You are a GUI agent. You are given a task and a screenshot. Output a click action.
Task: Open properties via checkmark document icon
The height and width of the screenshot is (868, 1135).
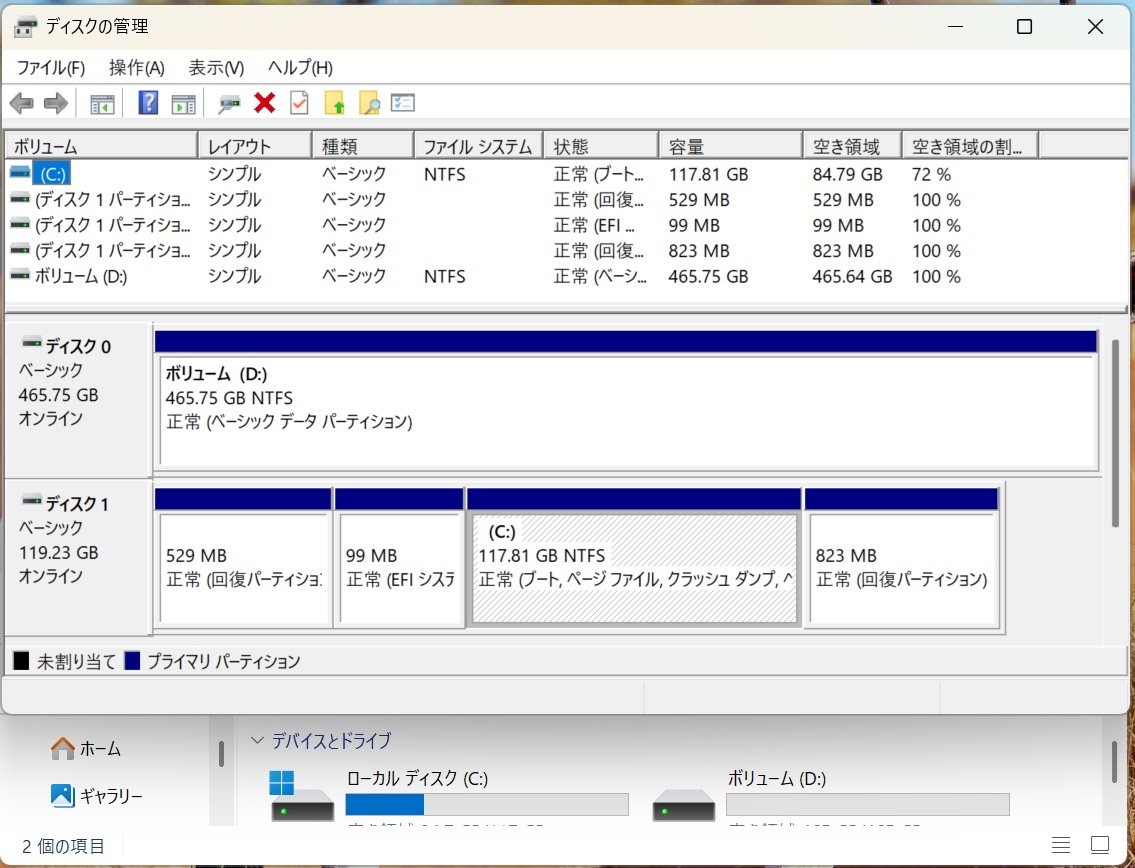click(299, 103)
